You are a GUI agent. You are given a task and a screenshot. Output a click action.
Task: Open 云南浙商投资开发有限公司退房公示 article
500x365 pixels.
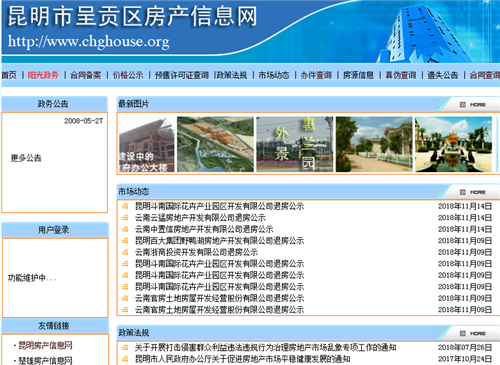(x=197, y=252)
